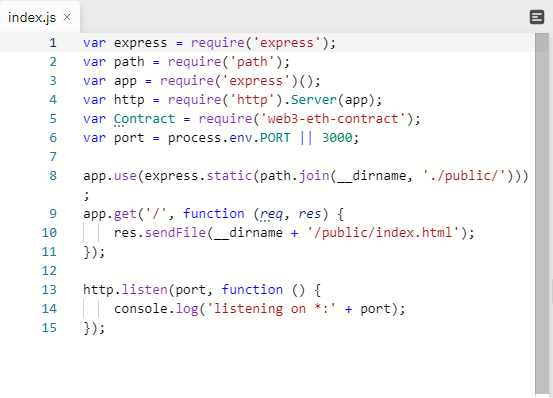The height and width of the screenshot is (398, 553).
Task: Click line number 5 in the gutter
Action: click(53, 119)
